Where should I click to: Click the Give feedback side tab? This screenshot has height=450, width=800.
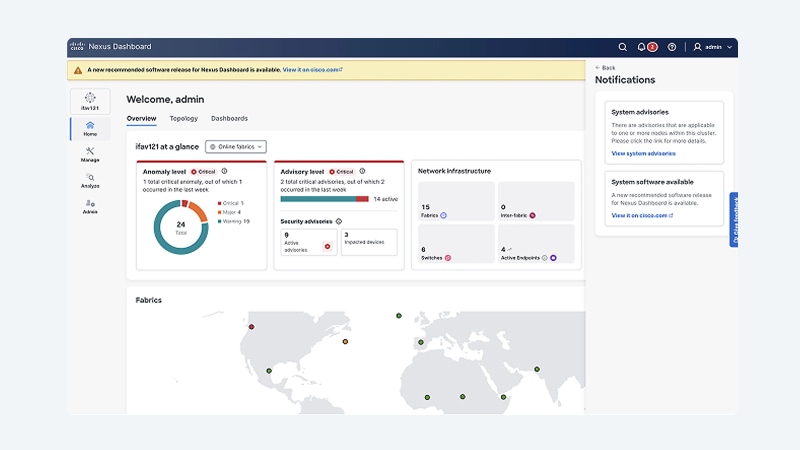click(734, 220)
